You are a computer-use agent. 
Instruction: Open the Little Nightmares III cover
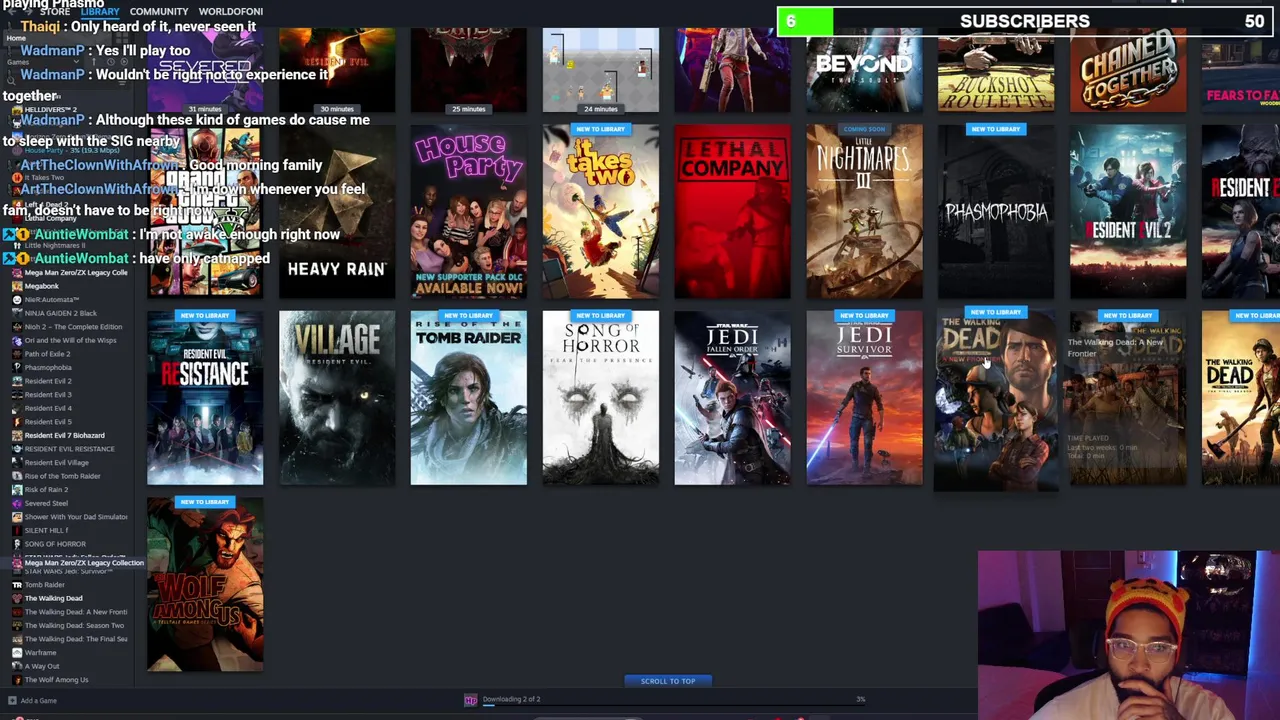[x=865, y=211]
